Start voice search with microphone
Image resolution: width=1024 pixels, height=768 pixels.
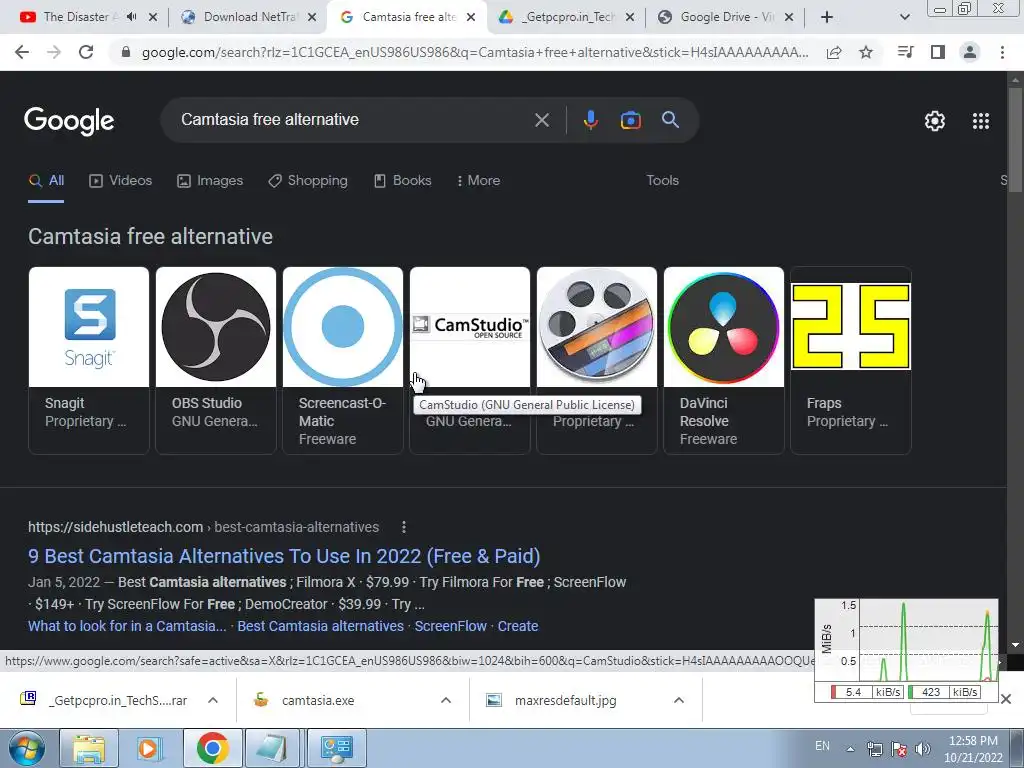[590, 120]
